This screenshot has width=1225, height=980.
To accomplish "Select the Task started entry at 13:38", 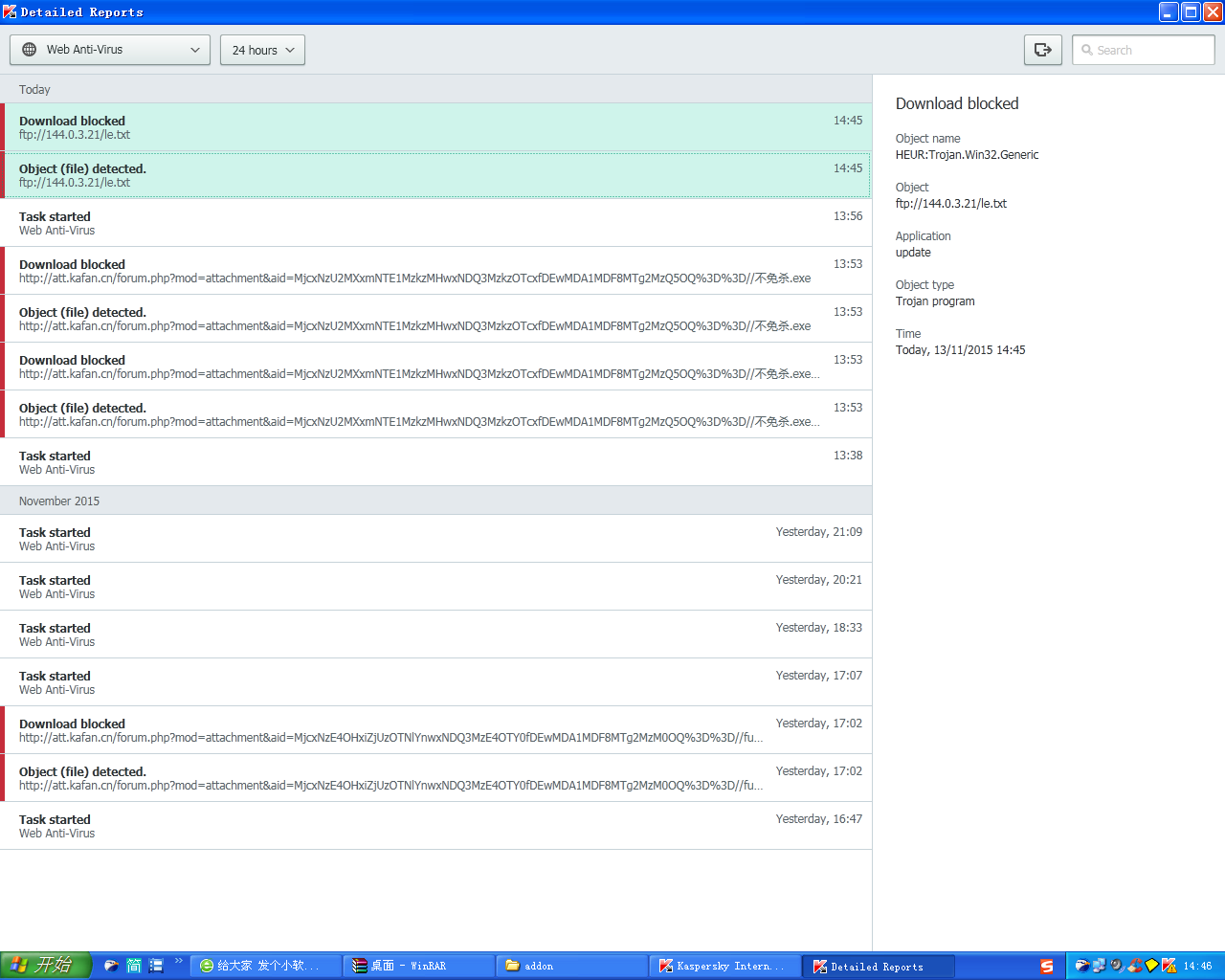I will coord(436,462).
